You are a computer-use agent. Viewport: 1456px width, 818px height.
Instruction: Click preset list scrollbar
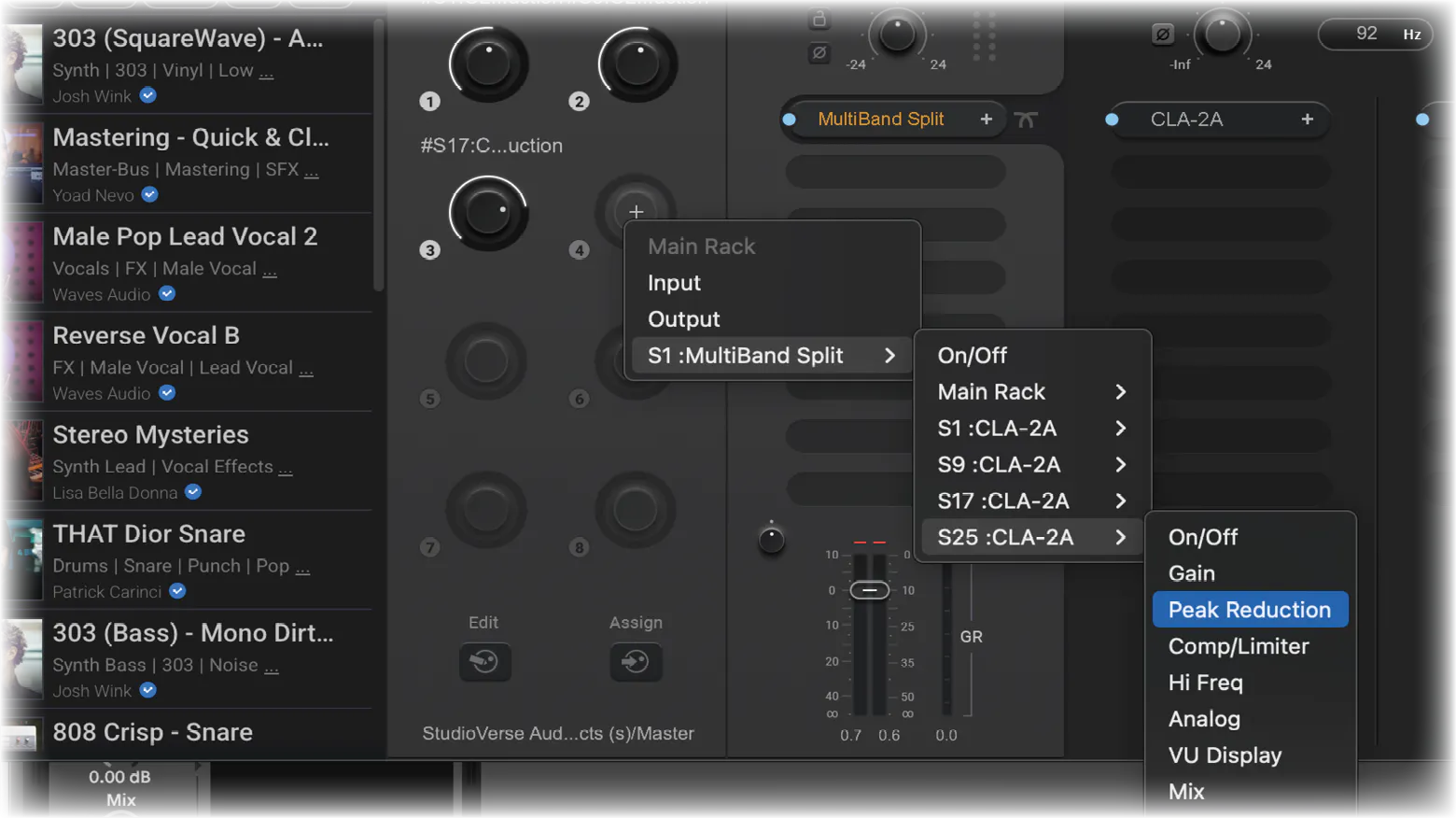point(378,154)
